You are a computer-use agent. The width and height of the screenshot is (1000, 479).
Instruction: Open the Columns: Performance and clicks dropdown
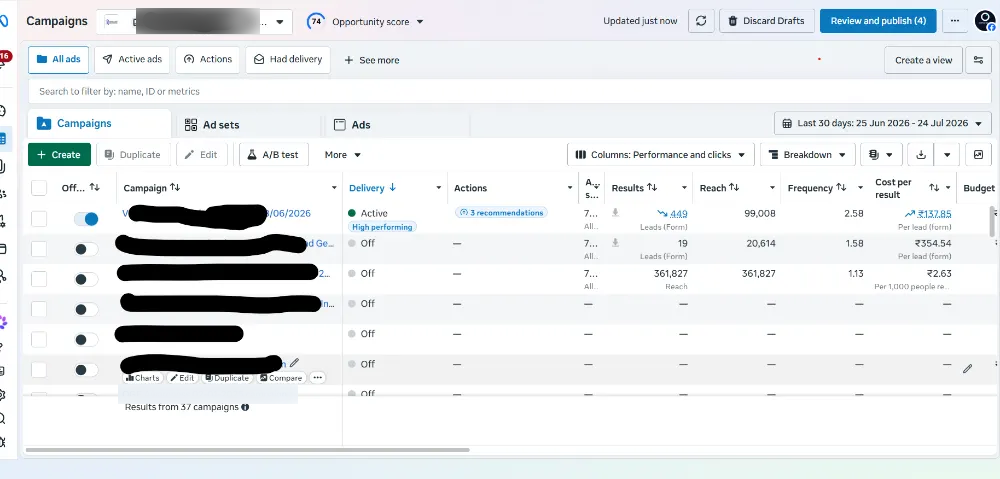coord(661,154)
